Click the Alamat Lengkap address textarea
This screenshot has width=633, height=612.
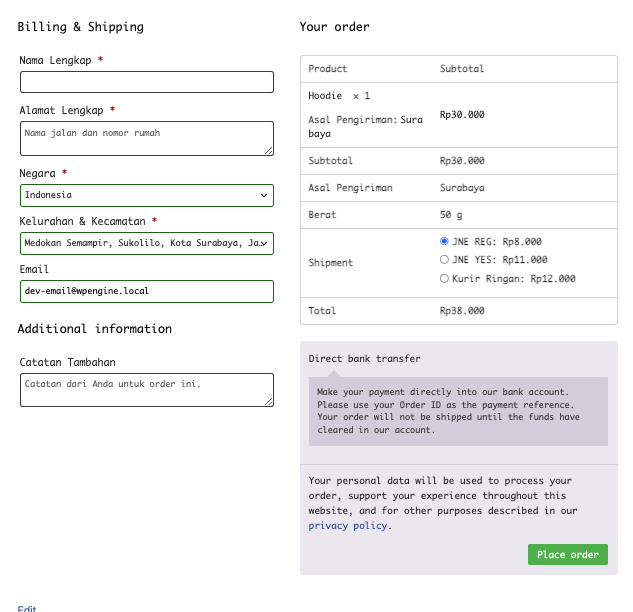[147, 138]
